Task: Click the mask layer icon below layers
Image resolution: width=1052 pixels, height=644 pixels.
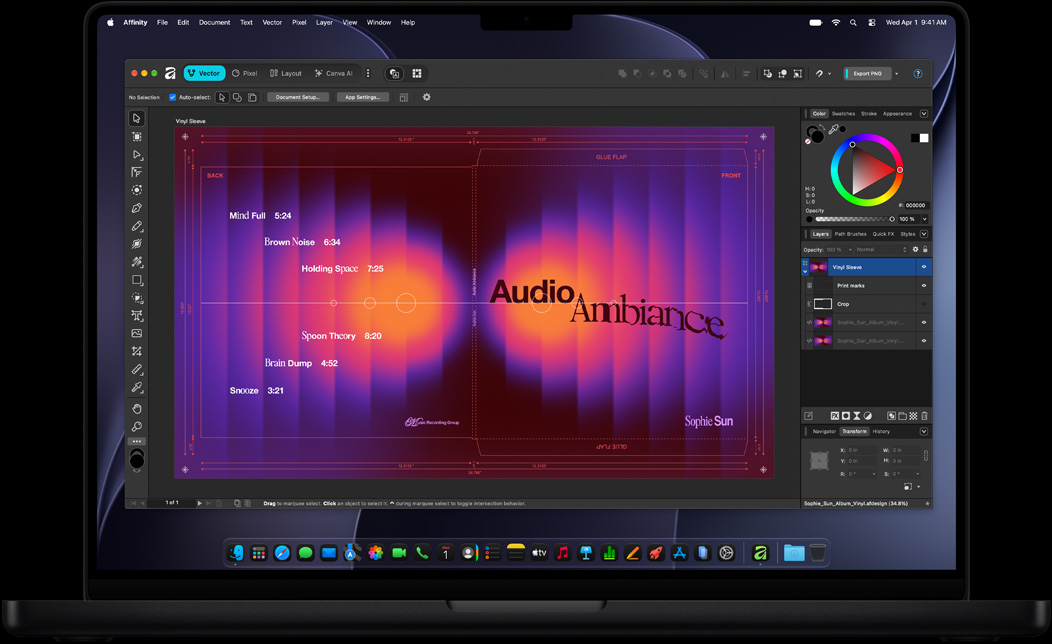Action: coord(846,416)
